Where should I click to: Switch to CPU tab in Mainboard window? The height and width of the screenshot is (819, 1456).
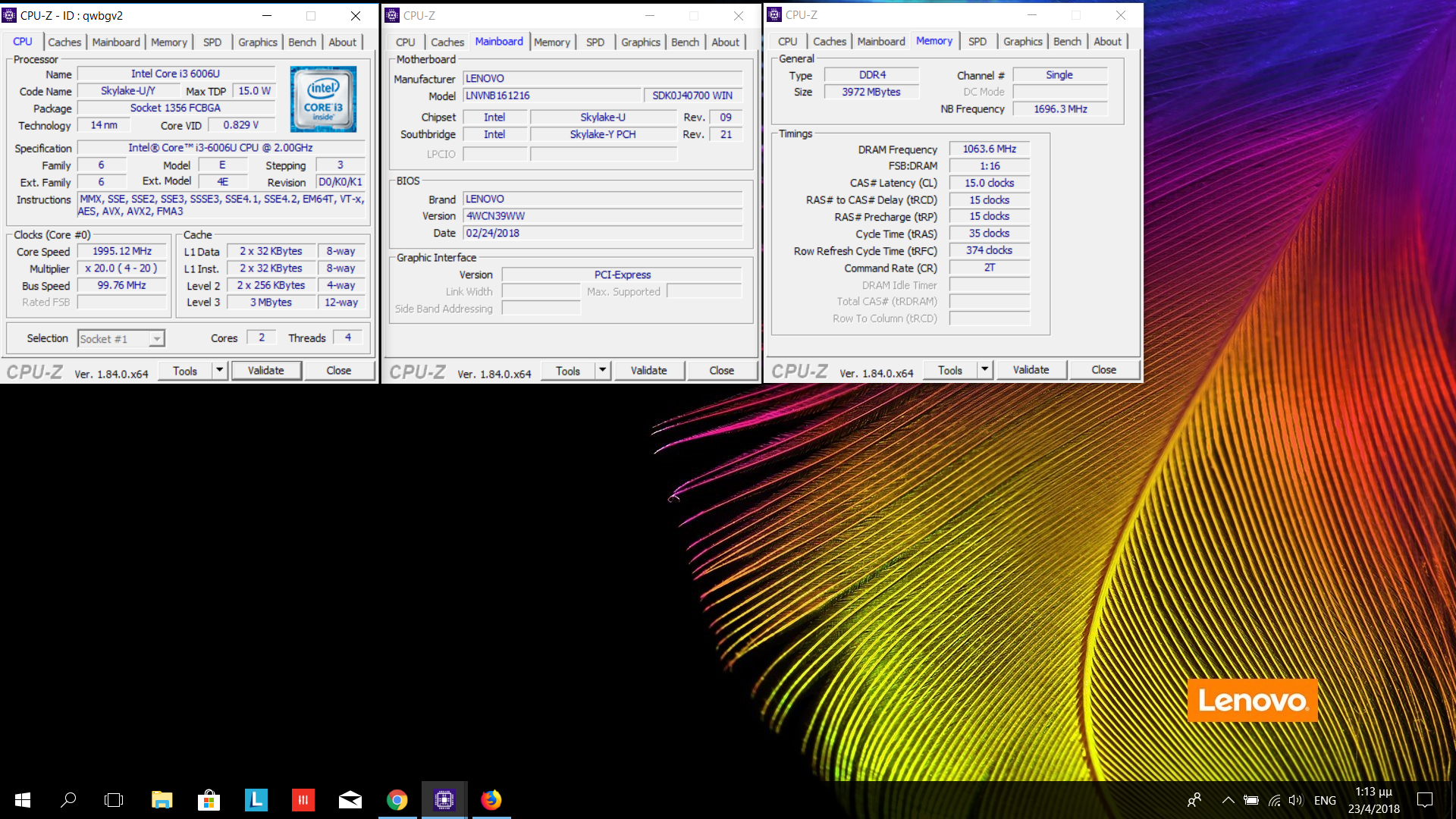pos(406,42)
